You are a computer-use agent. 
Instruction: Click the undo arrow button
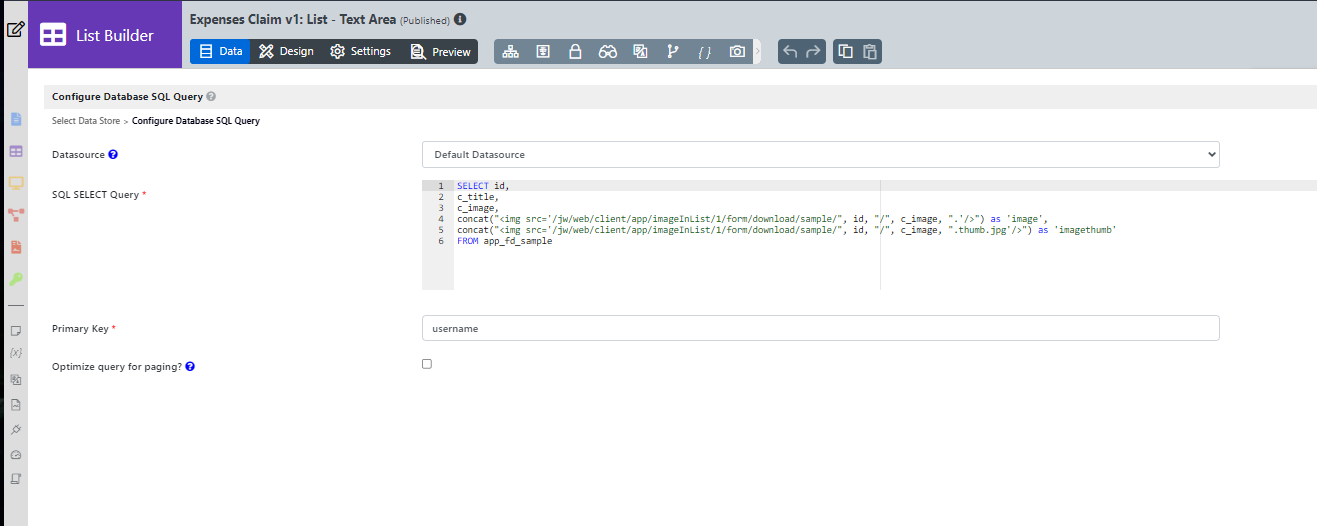790,52
